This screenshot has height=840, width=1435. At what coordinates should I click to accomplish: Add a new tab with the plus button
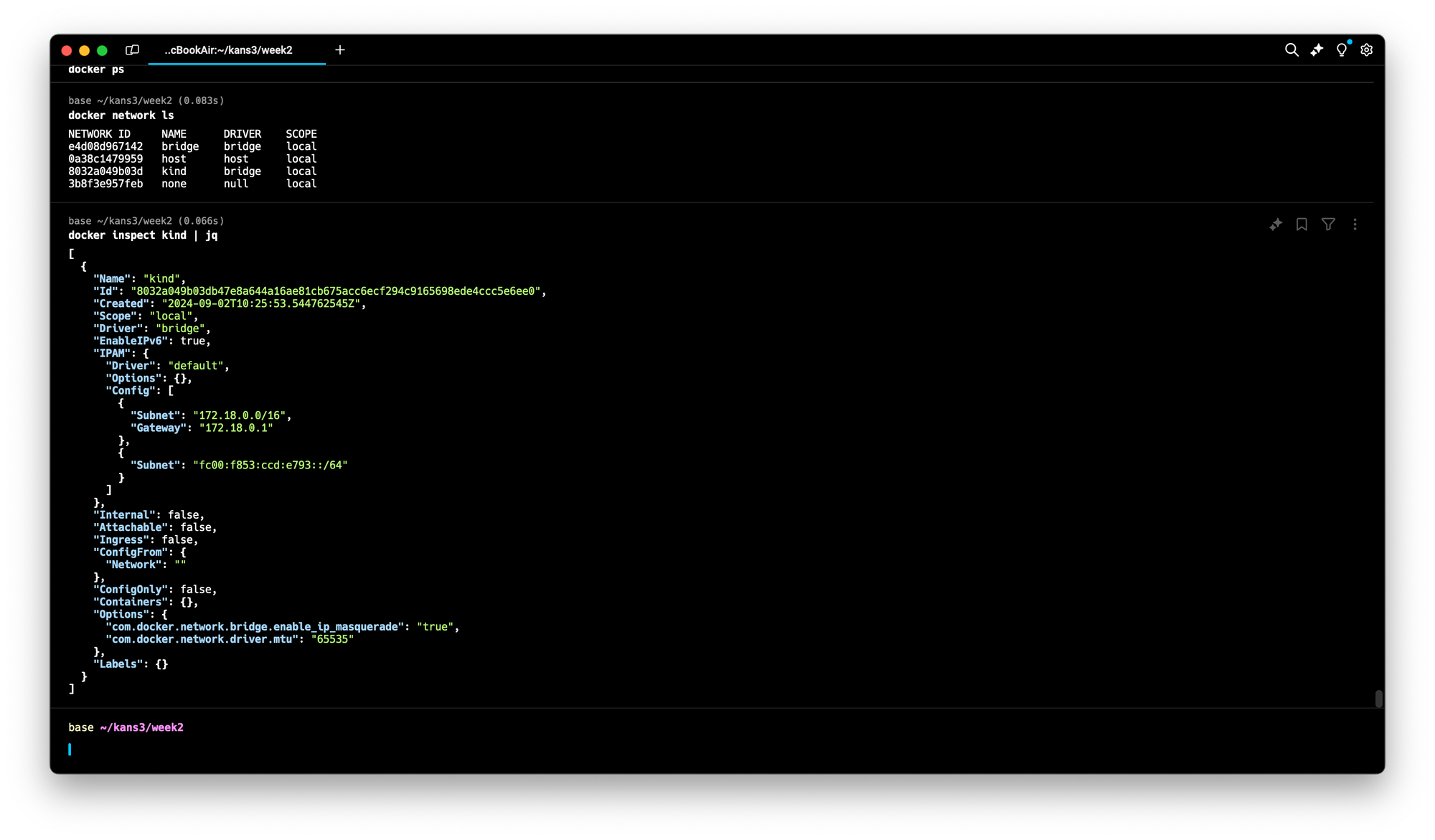[340, 49]
